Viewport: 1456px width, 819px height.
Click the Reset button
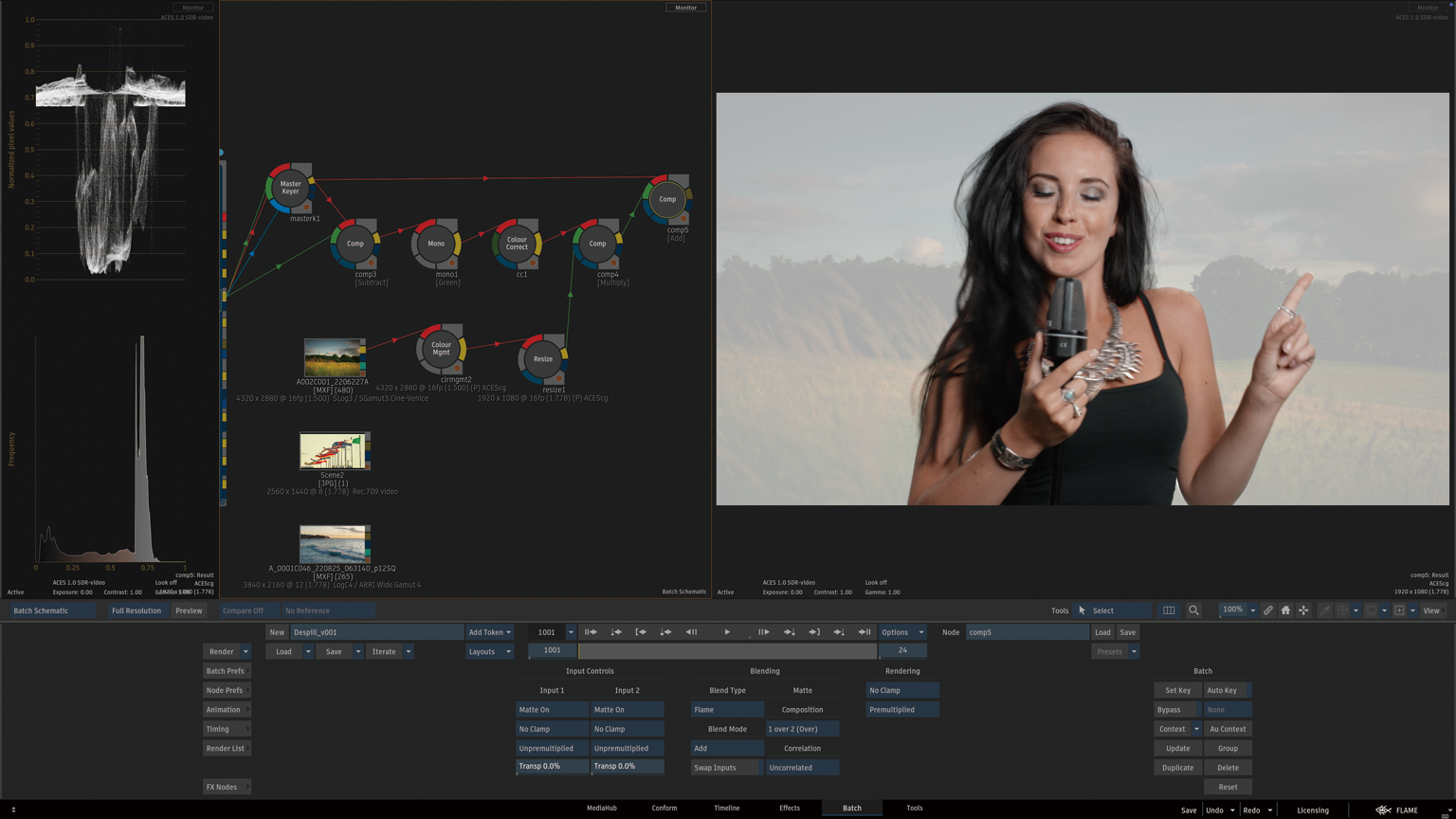pyautogui.click(x=1228, y=788)
